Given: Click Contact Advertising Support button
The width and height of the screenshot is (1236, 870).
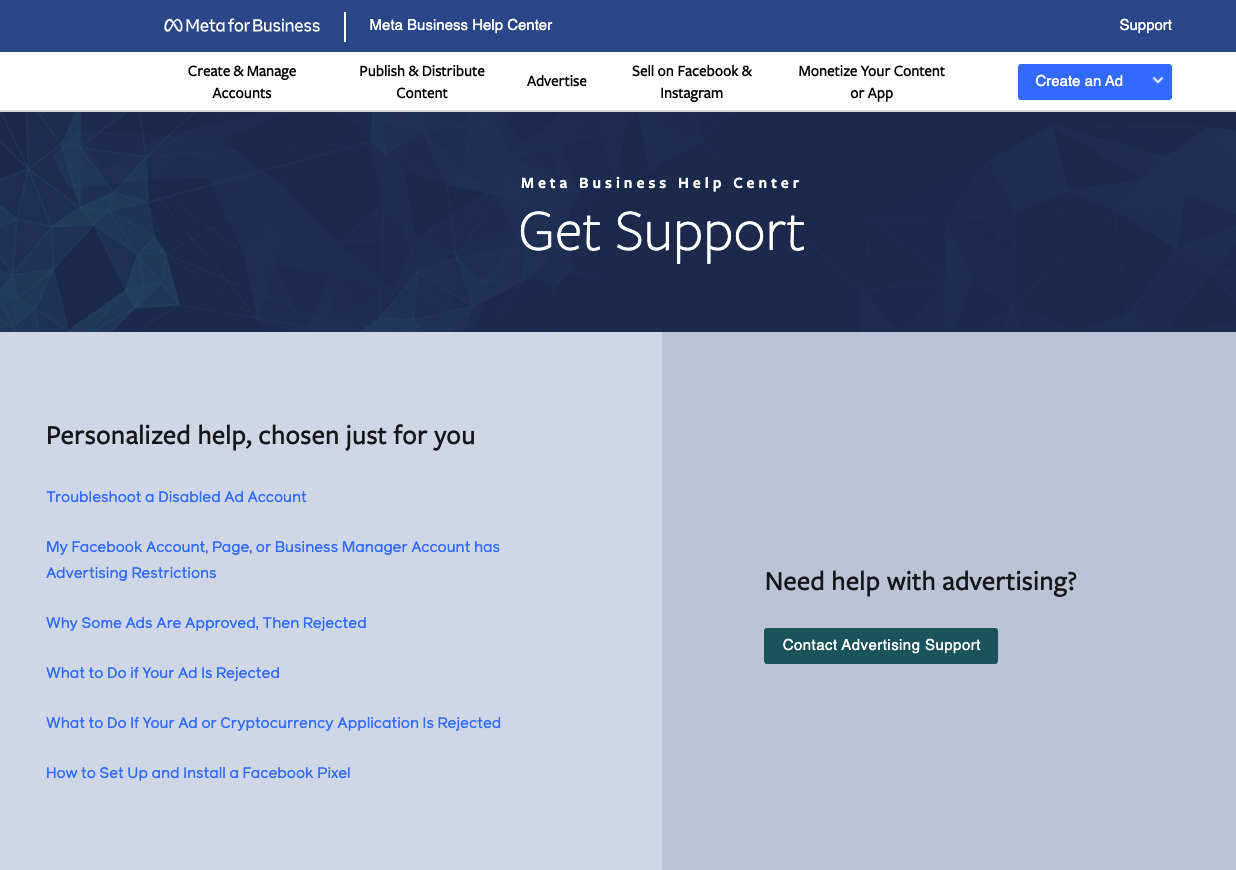Looking at the screenshot, I should (881, 645).
